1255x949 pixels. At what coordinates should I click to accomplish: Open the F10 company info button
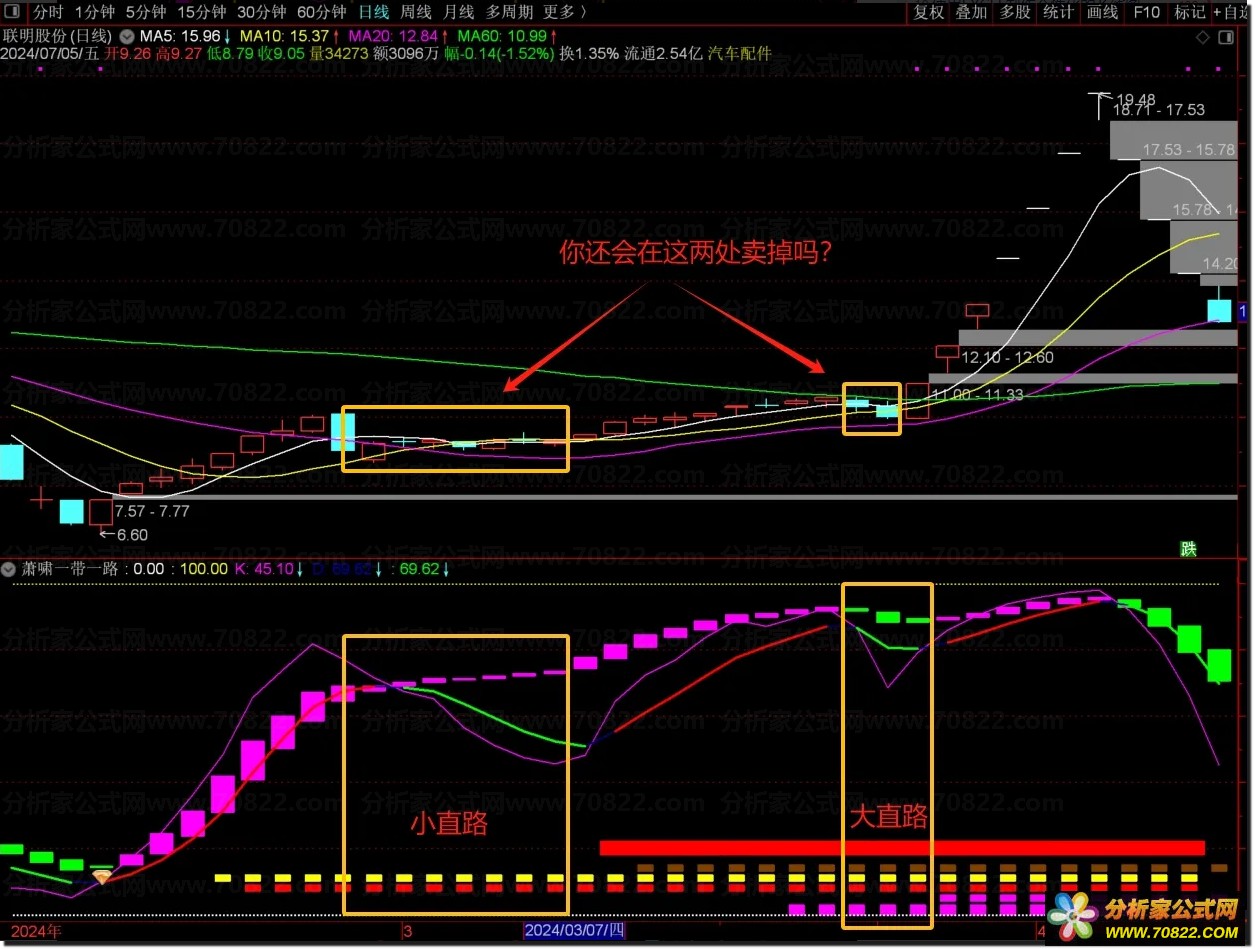1146,12
